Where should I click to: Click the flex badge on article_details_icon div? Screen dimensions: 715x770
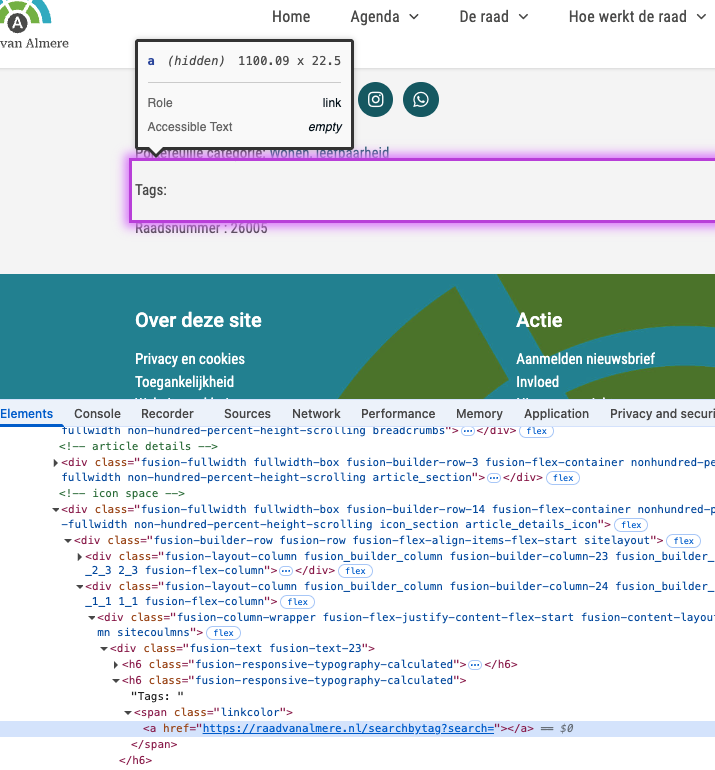point(631,525)
